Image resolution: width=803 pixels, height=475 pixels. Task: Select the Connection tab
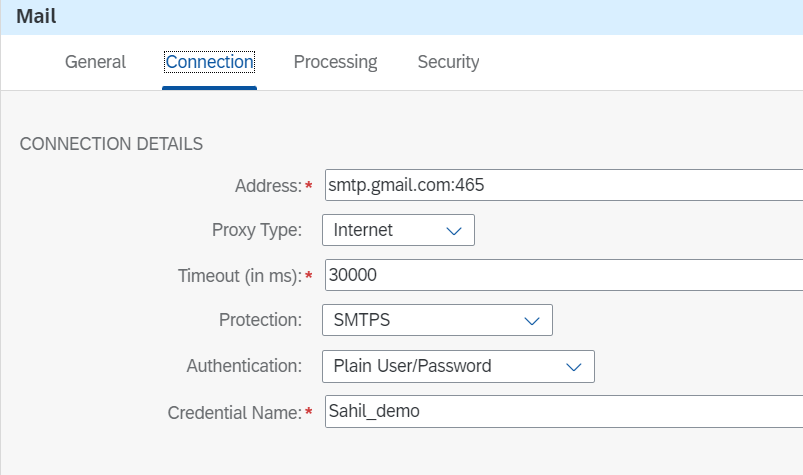209,62
